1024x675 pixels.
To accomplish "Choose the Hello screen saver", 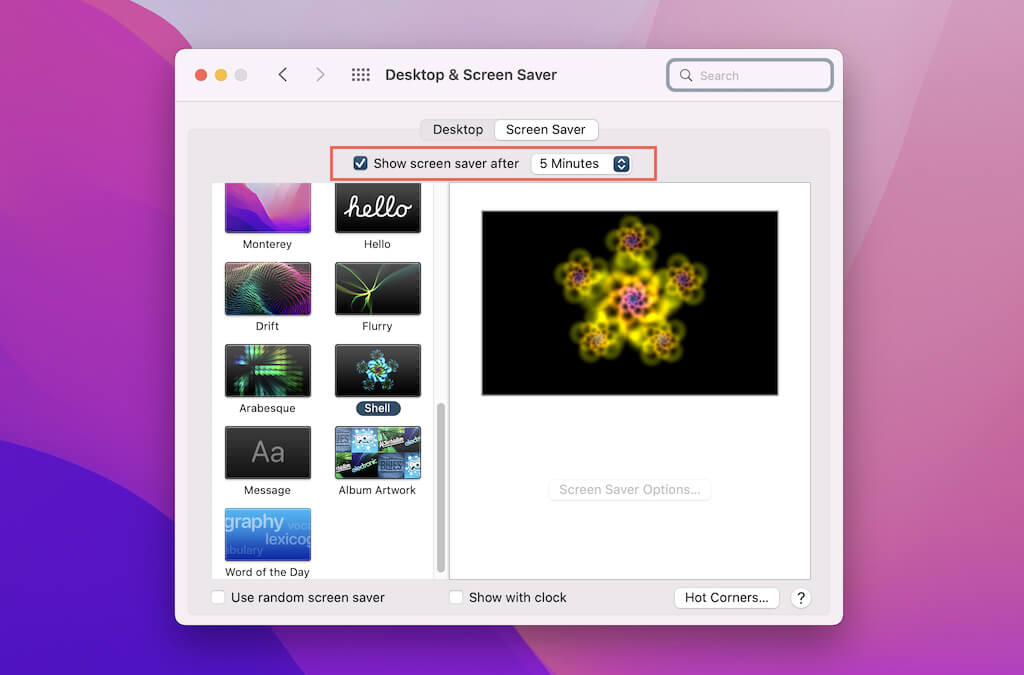I will click(377, 208).
